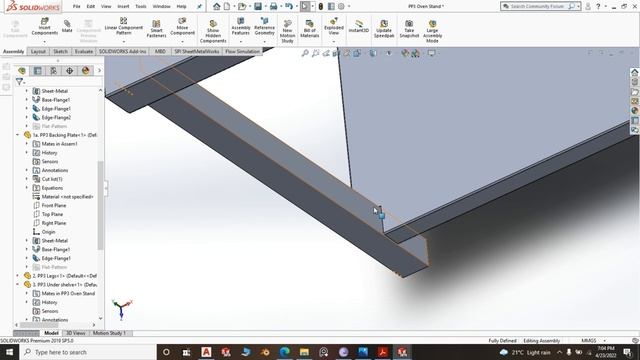Open the FeatureManager design tree tab

point(22,71)
